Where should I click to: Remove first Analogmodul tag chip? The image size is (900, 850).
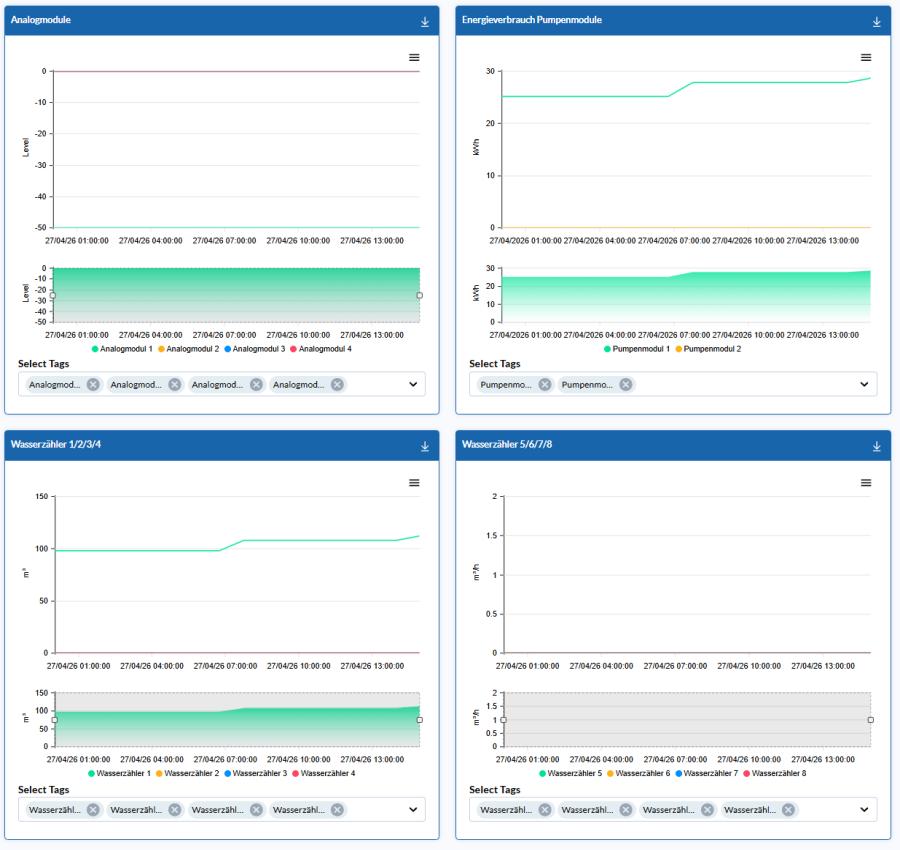[93, 384]
